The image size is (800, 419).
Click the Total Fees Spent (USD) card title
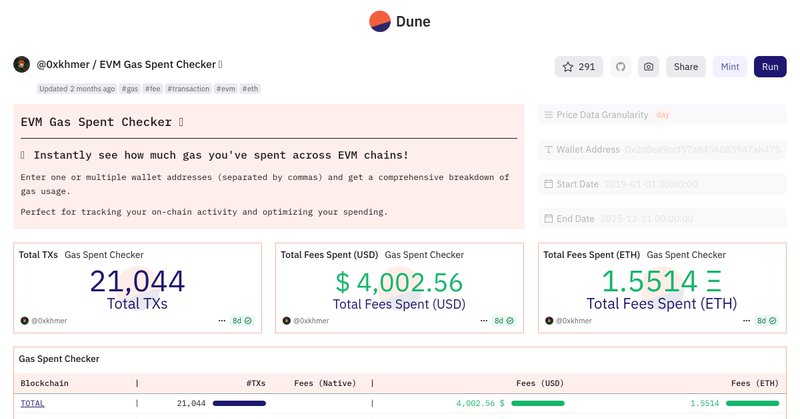(x=329, y=255)
